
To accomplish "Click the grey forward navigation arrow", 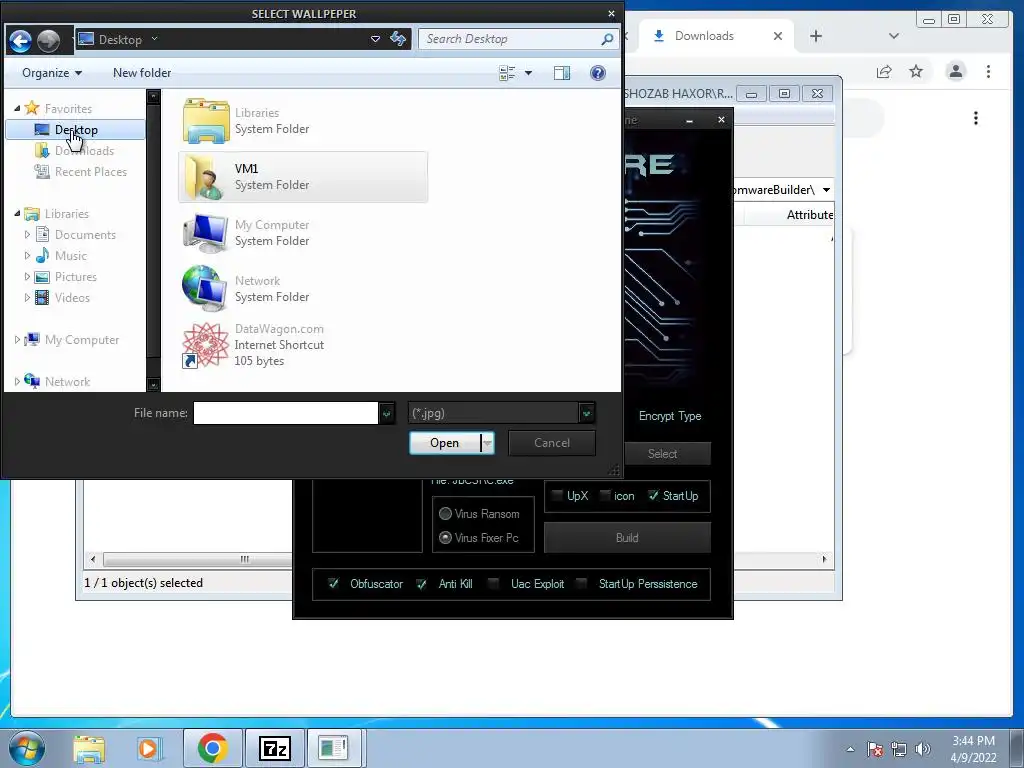I will point(48,40).
